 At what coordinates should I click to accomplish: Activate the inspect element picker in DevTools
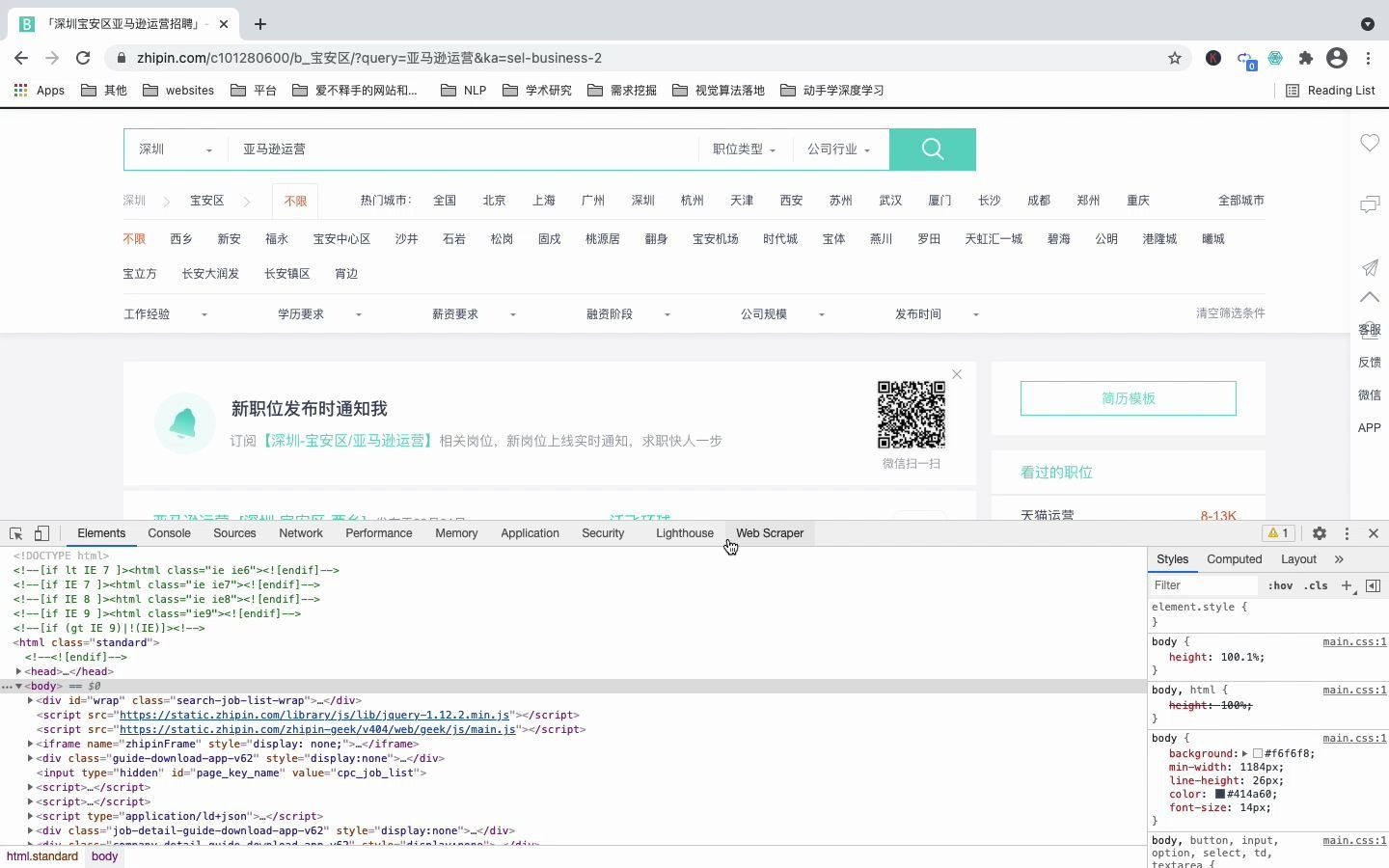coord(16,533)
